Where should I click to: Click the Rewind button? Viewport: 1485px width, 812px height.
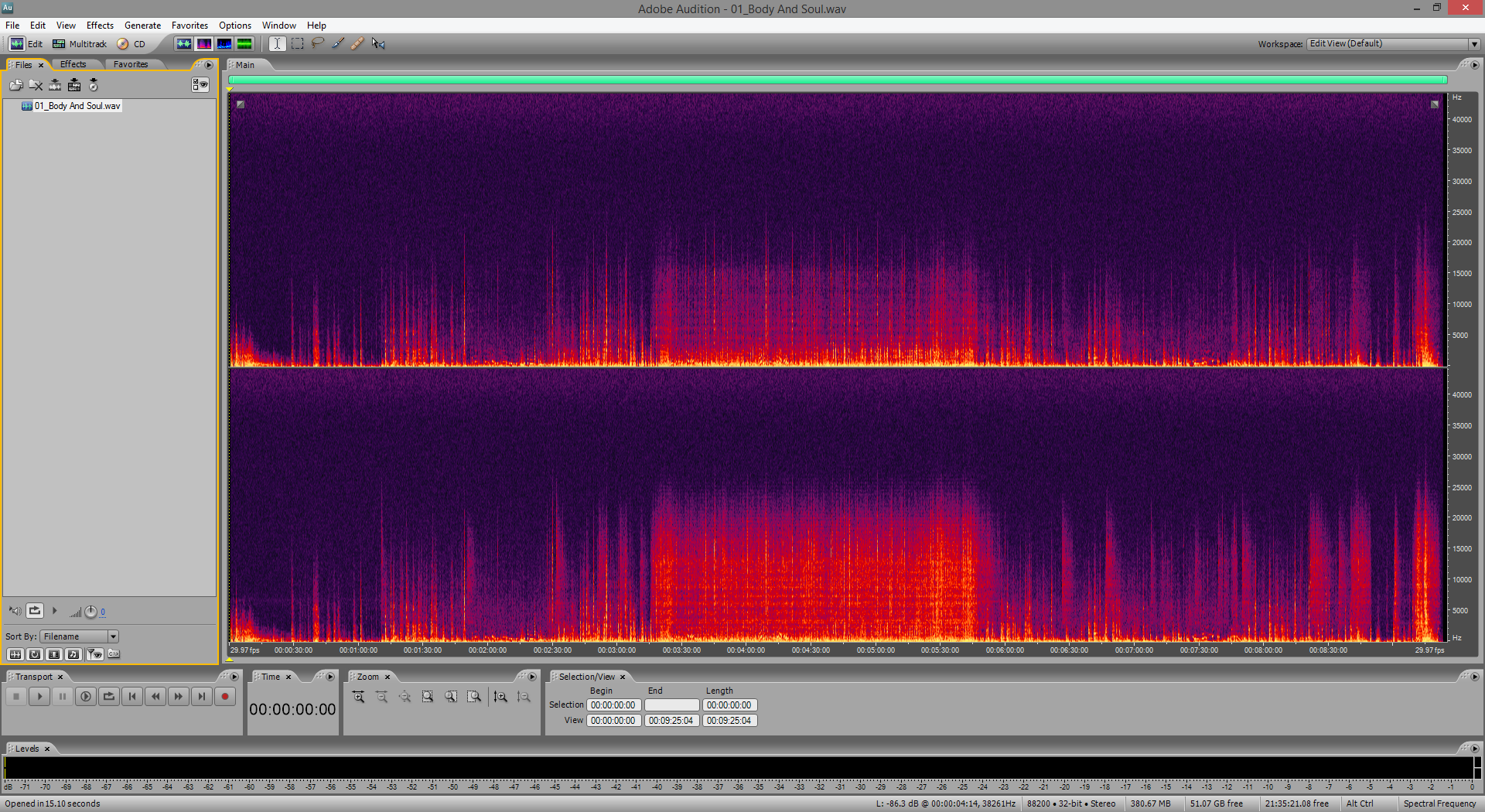pos(155,696)
